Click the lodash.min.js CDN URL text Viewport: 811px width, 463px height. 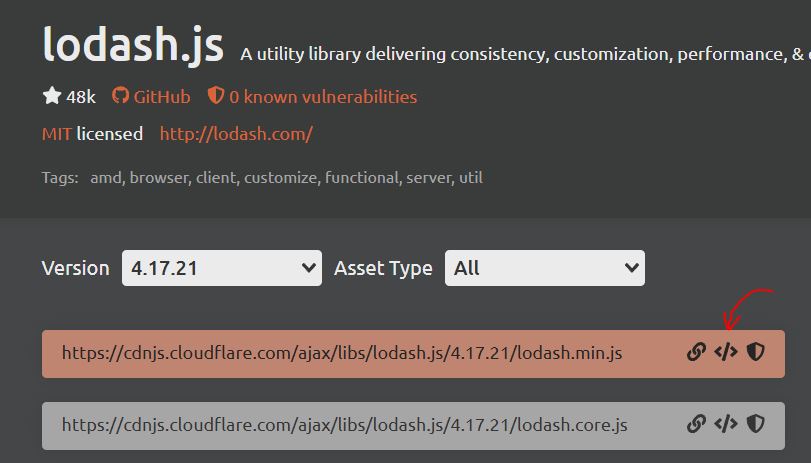[x=342, y=353]
